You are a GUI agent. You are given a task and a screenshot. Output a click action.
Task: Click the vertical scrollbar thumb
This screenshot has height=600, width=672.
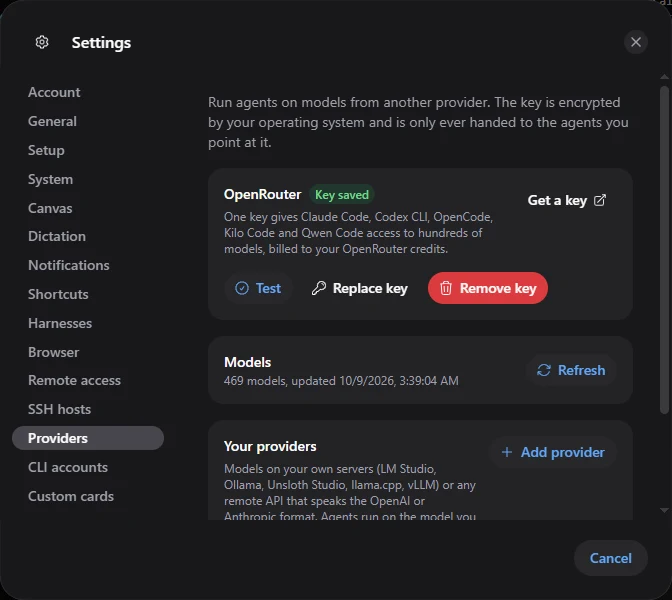click(664, 250)
